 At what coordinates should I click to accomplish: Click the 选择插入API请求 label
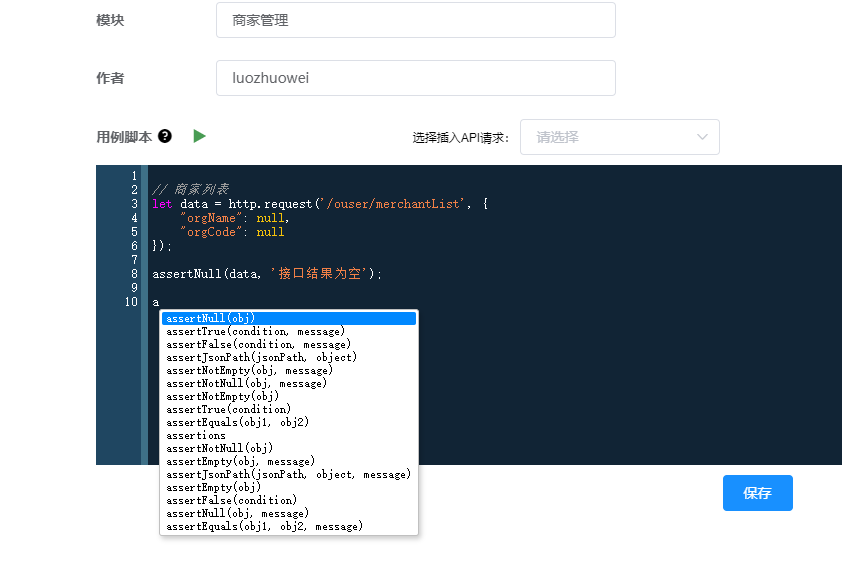460,138
